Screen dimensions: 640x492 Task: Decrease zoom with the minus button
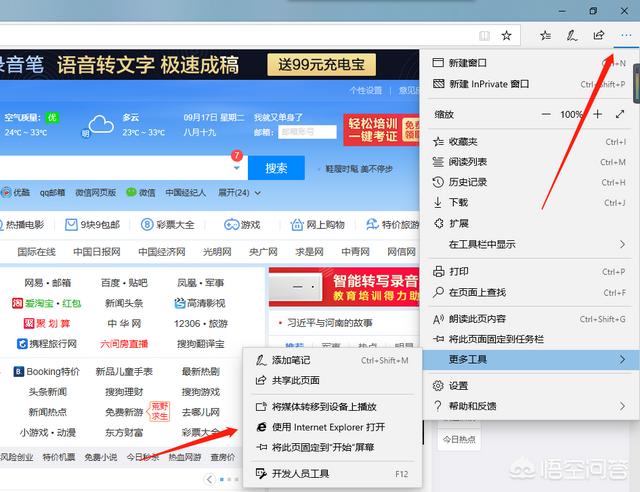click(546, 114)
